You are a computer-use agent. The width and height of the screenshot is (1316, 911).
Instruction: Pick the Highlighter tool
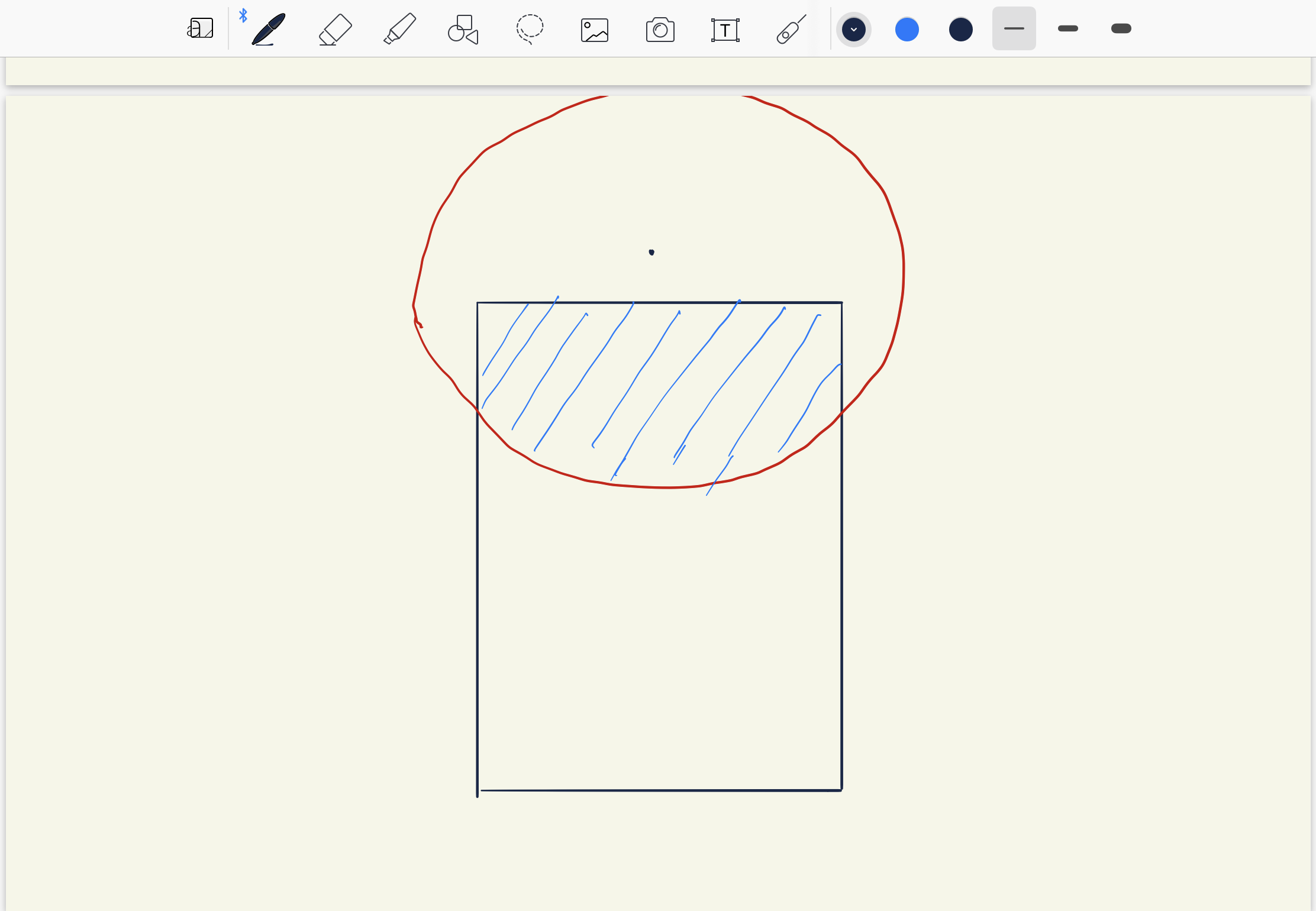coord(398,28)
